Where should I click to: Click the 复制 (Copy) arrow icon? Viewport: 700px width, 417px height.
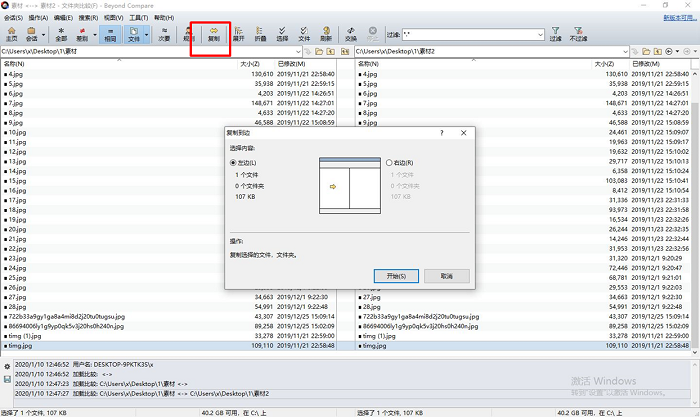coord(214,34)
